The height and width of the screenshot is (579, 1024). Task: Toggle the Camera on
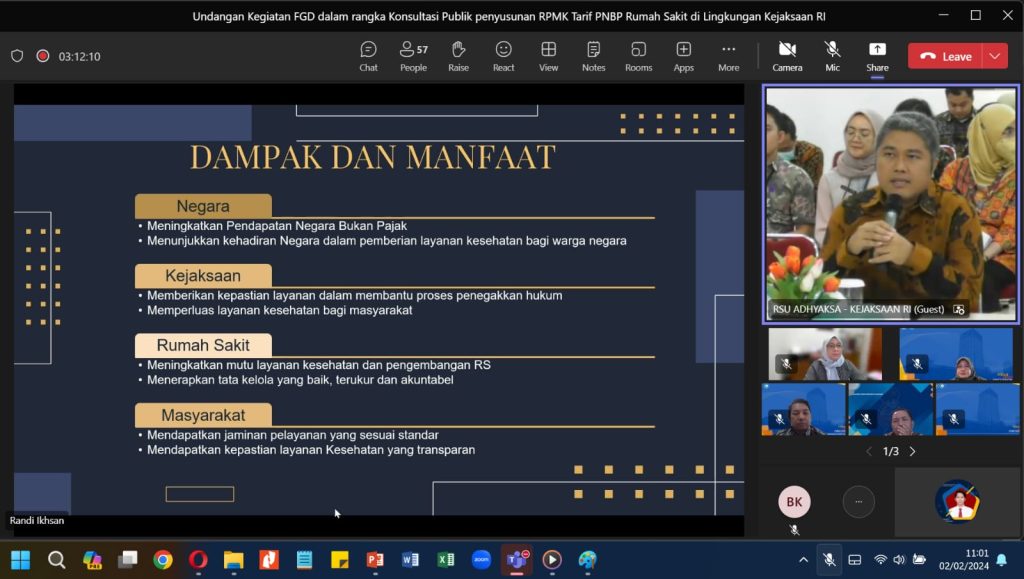(x=787, y=56)
